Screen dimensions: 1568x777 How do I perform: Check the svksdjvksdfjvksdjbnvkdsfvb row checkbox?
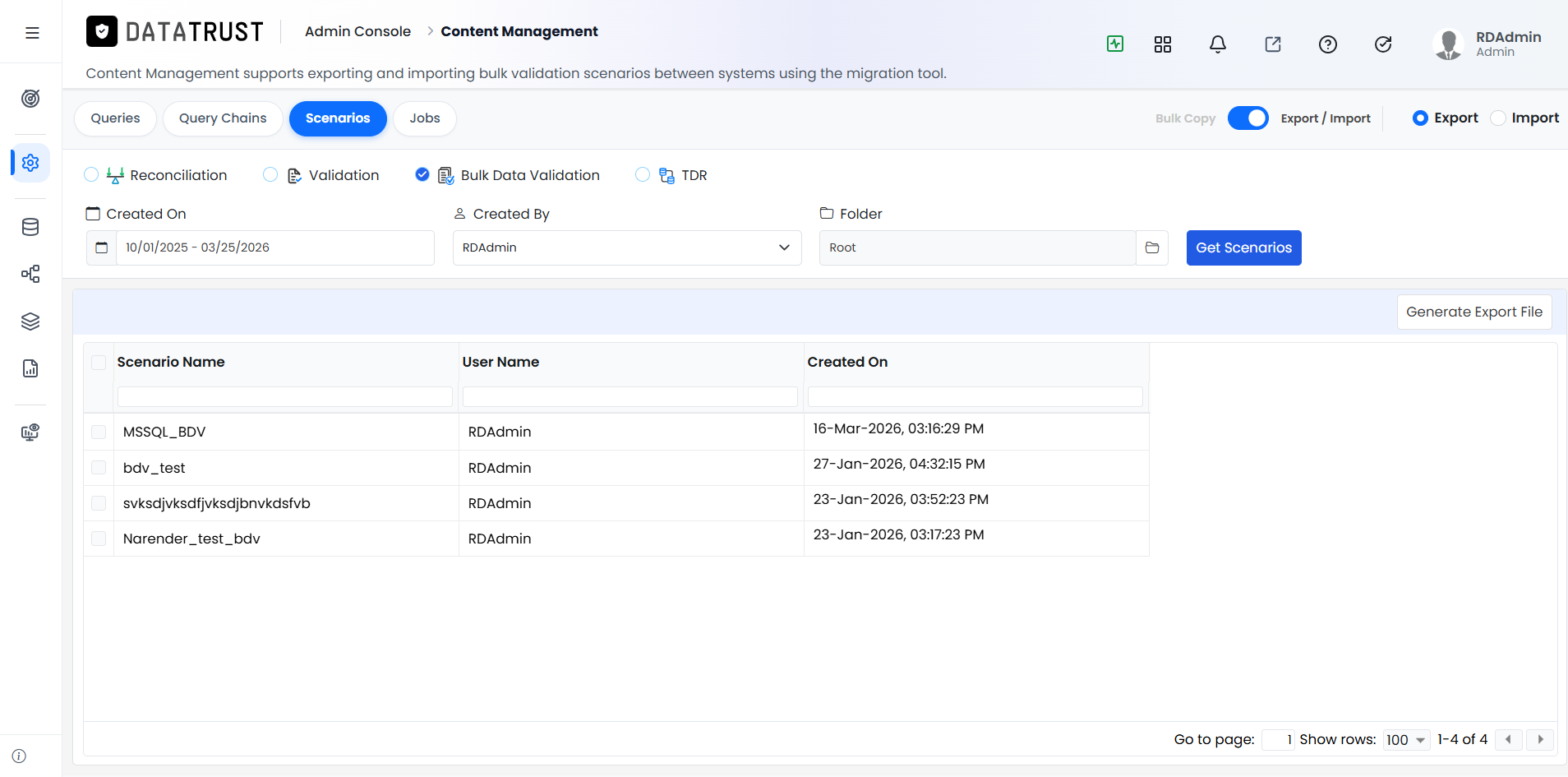(99, 502)
